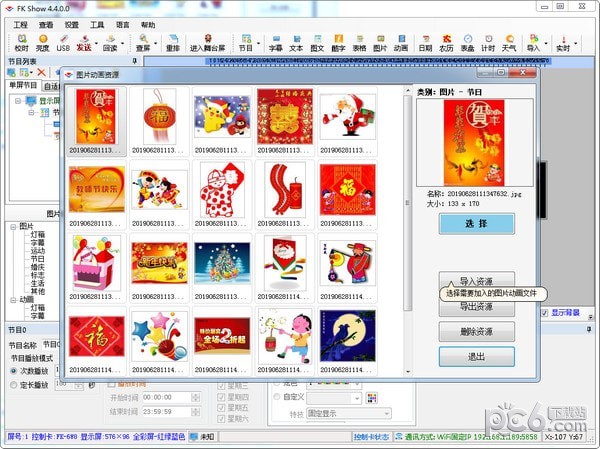Image resolution: width=600 pixels, height=449 pixels.
Task: Add a 计时 timer area
Action: point(488,43)
